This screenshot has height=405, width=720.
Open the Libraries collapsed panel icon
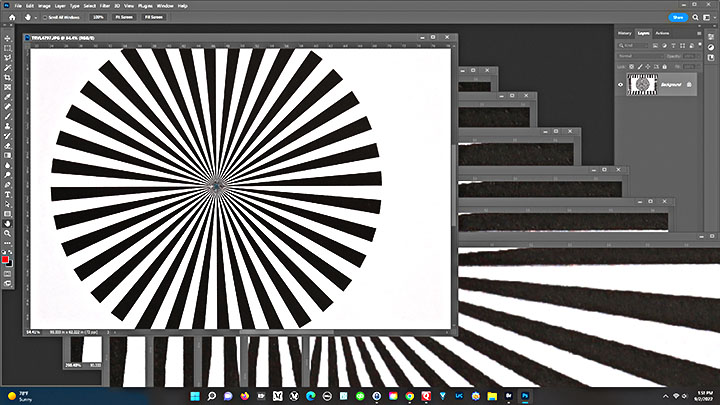pyautogui.click(x=711, y=58)
